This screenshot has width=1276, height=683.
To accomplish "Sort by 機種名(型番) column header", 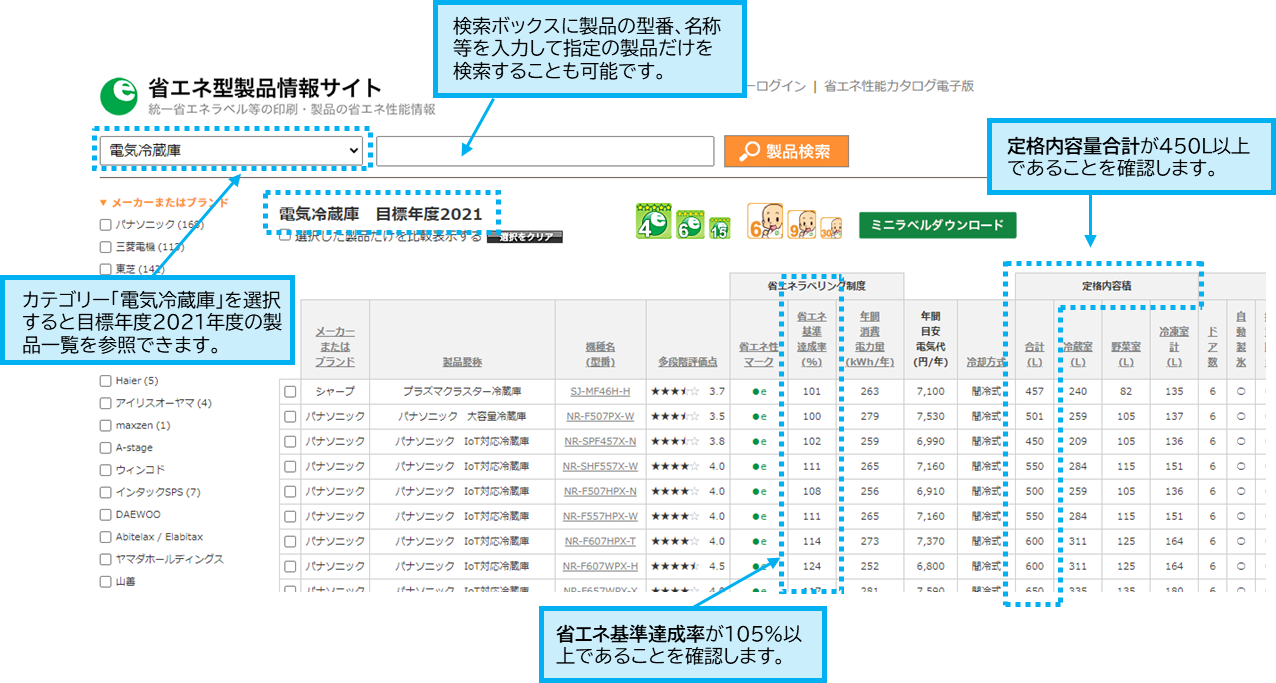I will tap(600, 354).
